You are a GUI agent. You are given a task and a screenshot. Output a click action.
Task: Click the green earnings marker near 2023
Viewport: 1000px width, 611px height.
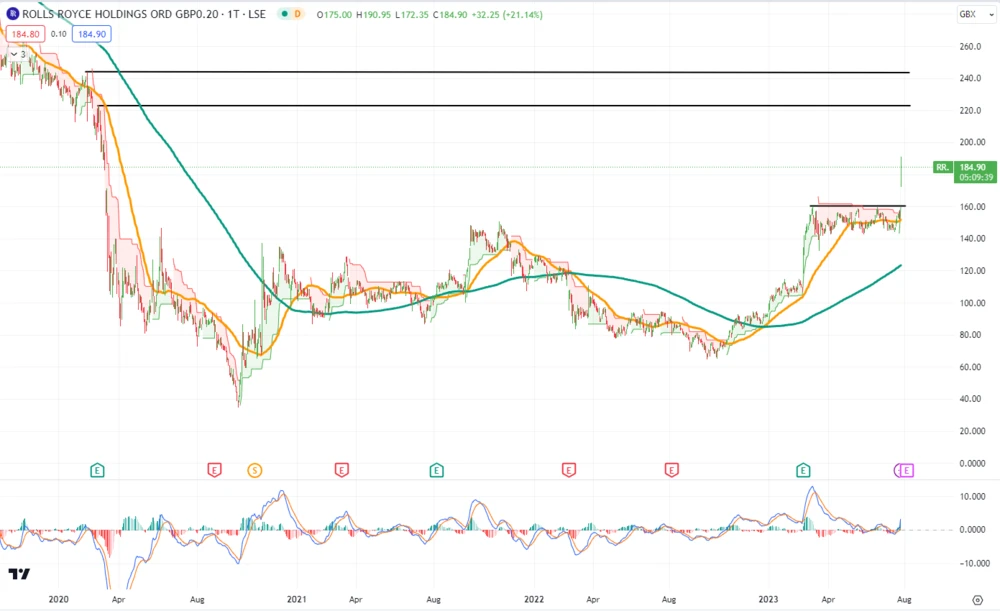(802, 469)
